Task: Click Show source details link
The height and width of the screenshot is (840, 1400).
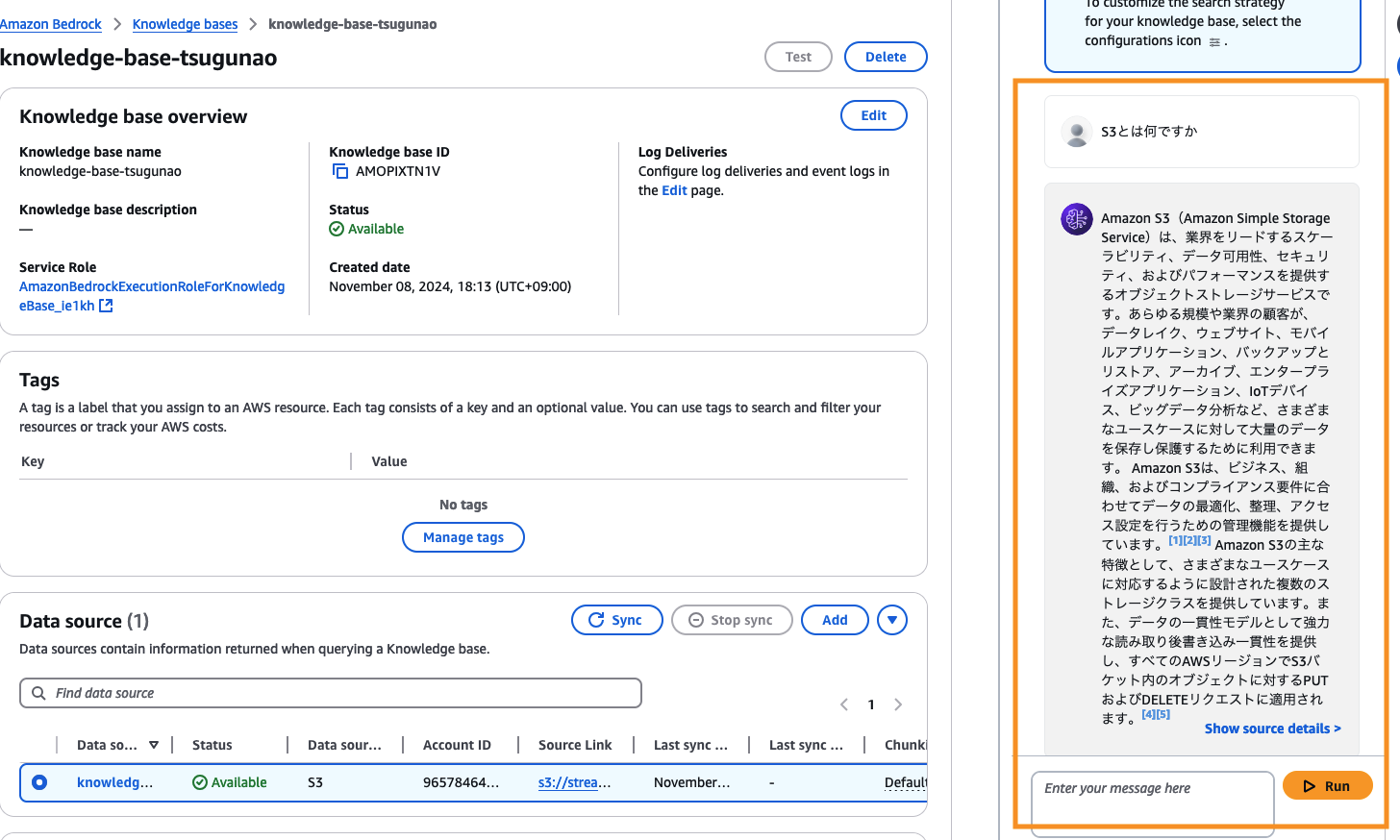Action: tap(1272, 729)
